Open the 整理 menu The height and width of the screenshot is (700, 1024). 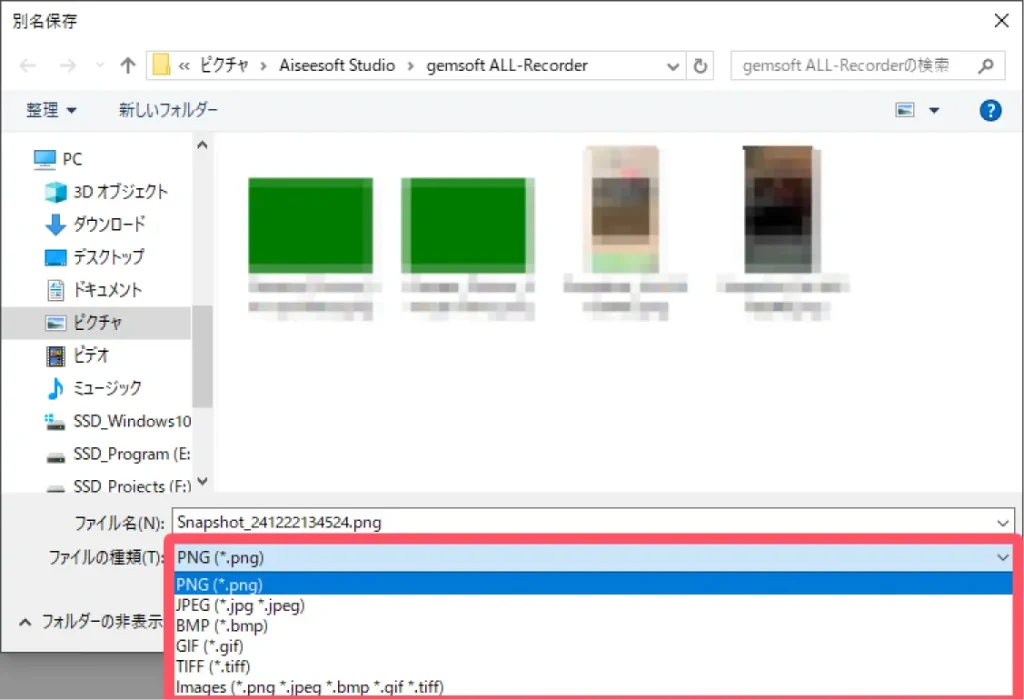pyautogui.click(x=52, y=110)
